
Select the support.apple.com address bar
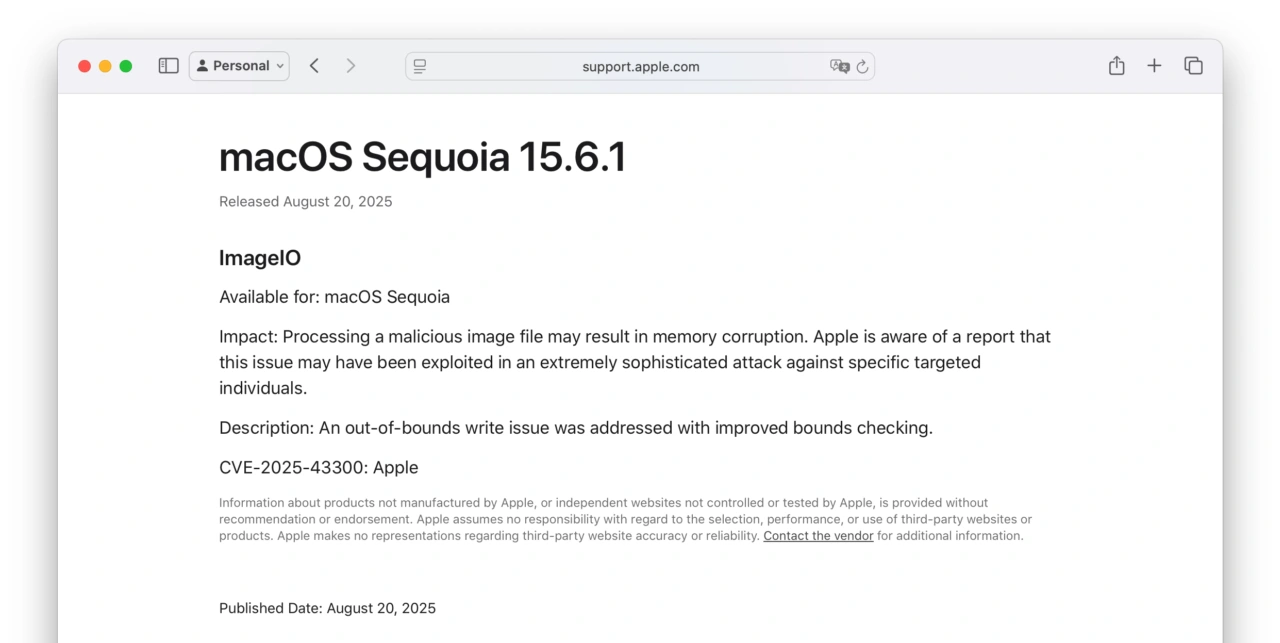click(x=640, y=66)
